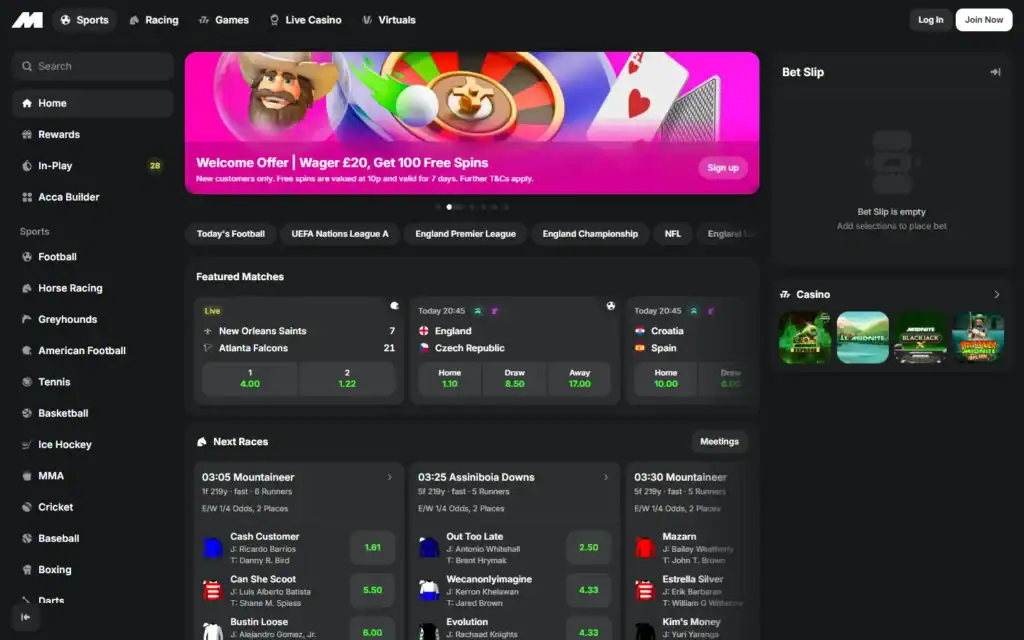Select the Ice Hockey icon
The image size is (1024, 640).
pos(27,445)
